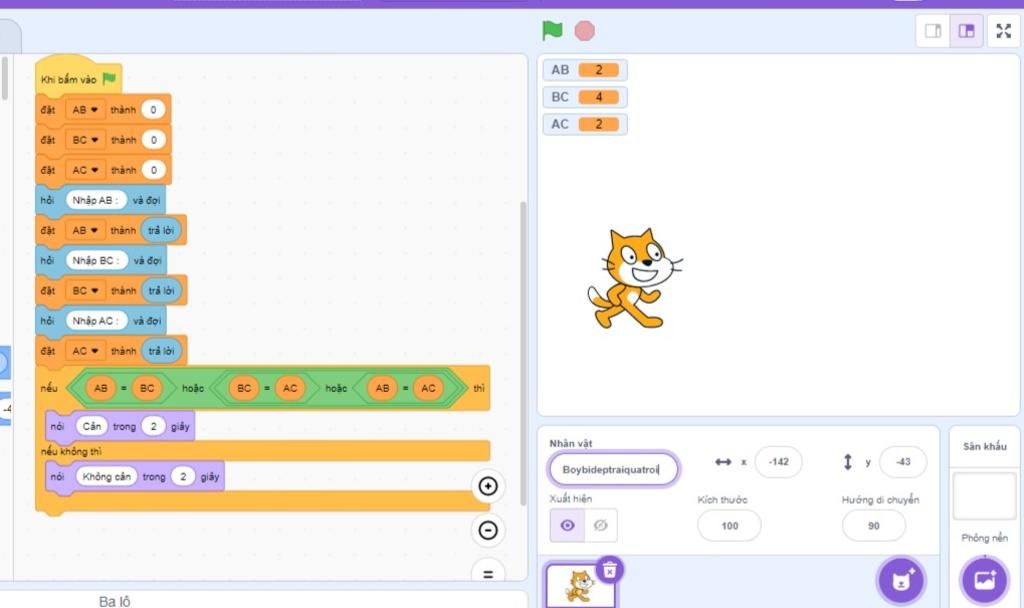Zoom out the code workspace
Viewport: 1024px width, 608px height.
point(488,530)
